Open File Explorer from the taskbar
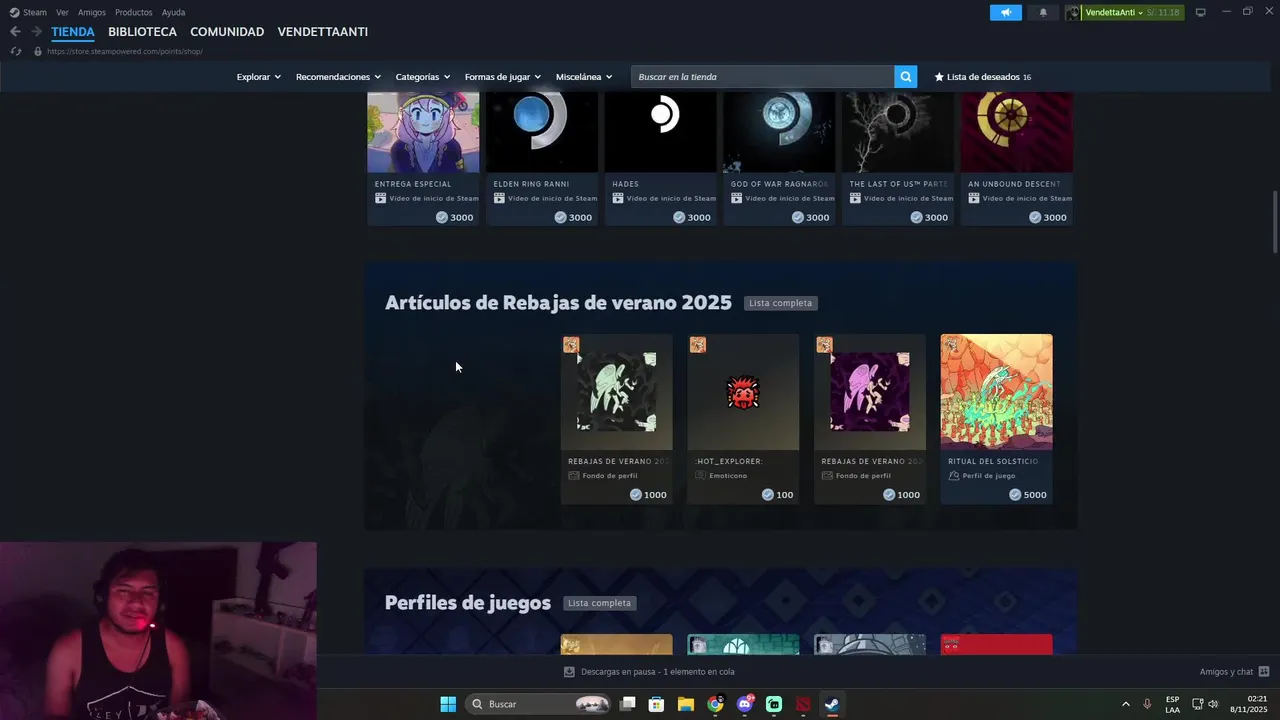This screenshot has width=1280, height=720. click(x=686, y=704)
